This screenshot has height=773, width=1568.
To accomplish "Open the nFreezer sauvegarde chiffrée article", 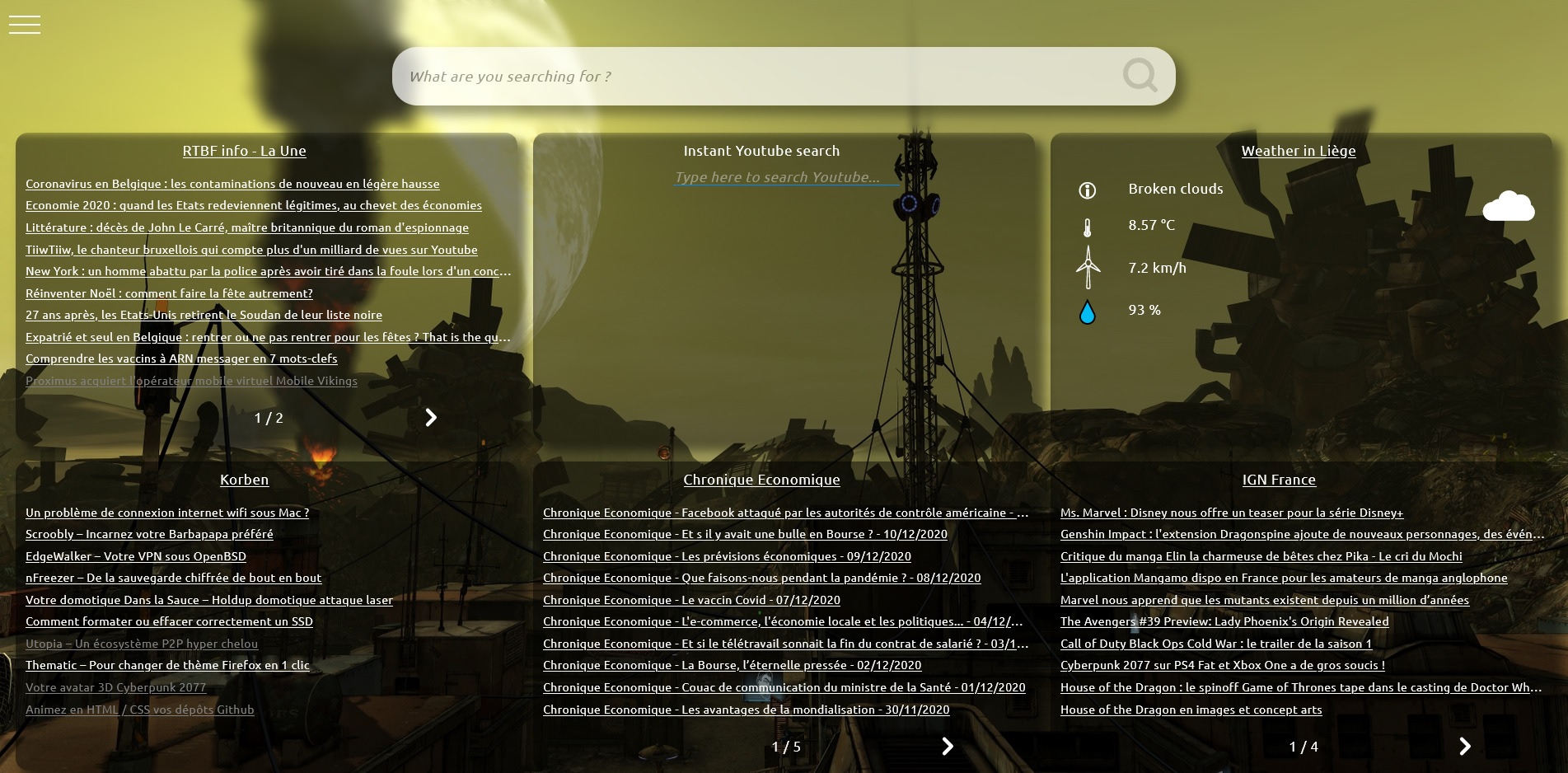I will [173, 578].
